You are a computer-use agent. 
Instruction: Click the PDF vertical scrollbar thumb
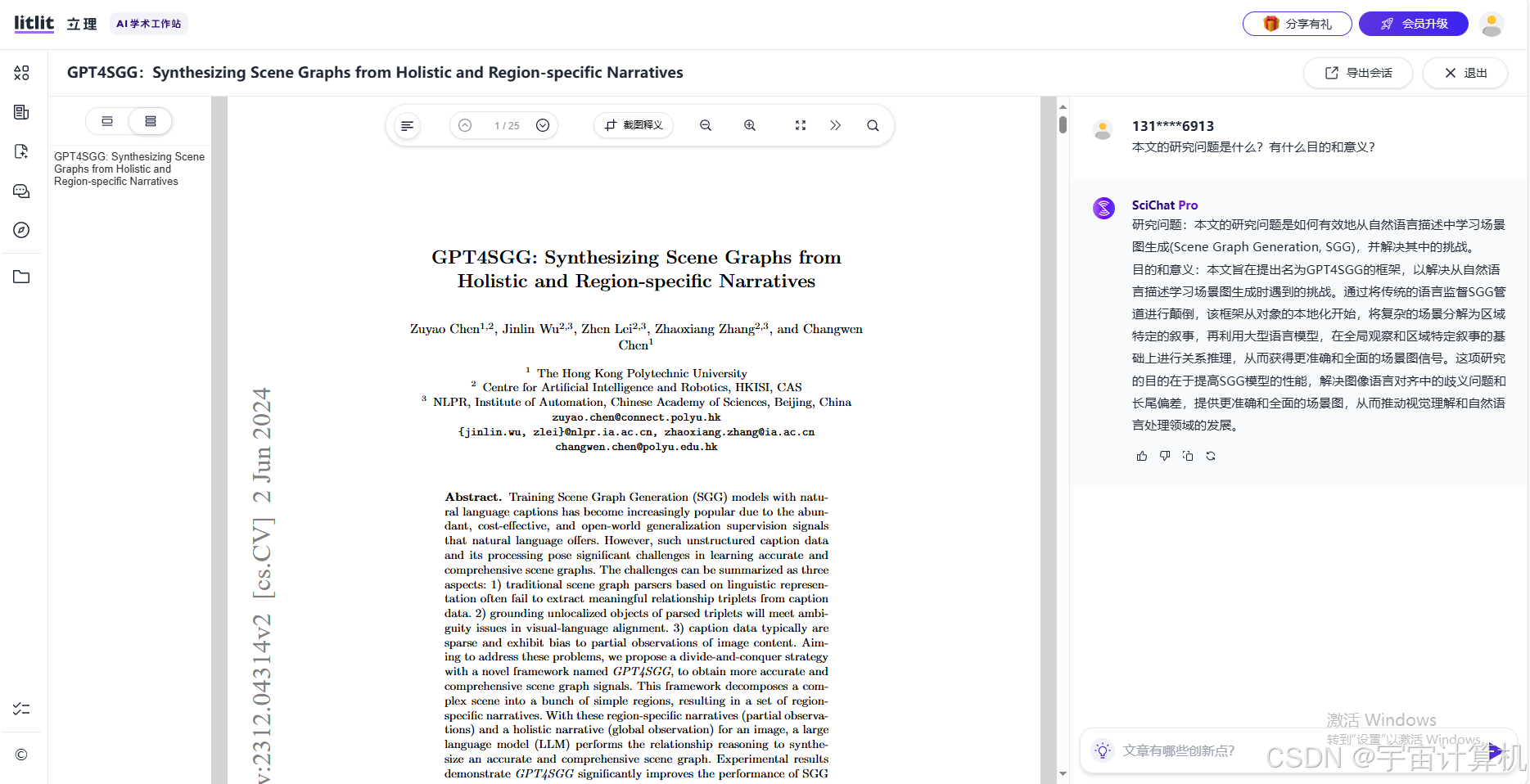pos(1063,124)
